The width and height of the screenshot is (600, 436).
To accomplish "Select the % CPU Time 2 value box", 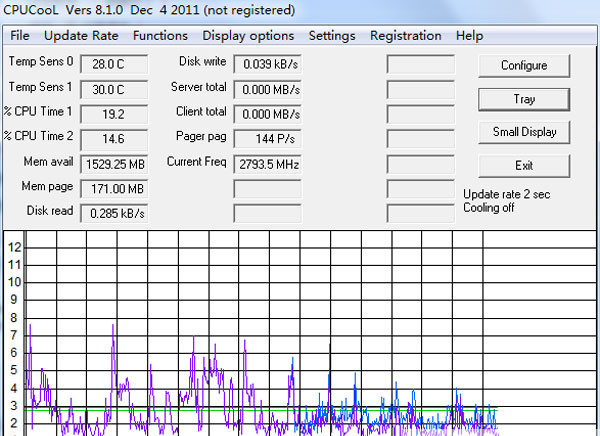I will 113,139.
